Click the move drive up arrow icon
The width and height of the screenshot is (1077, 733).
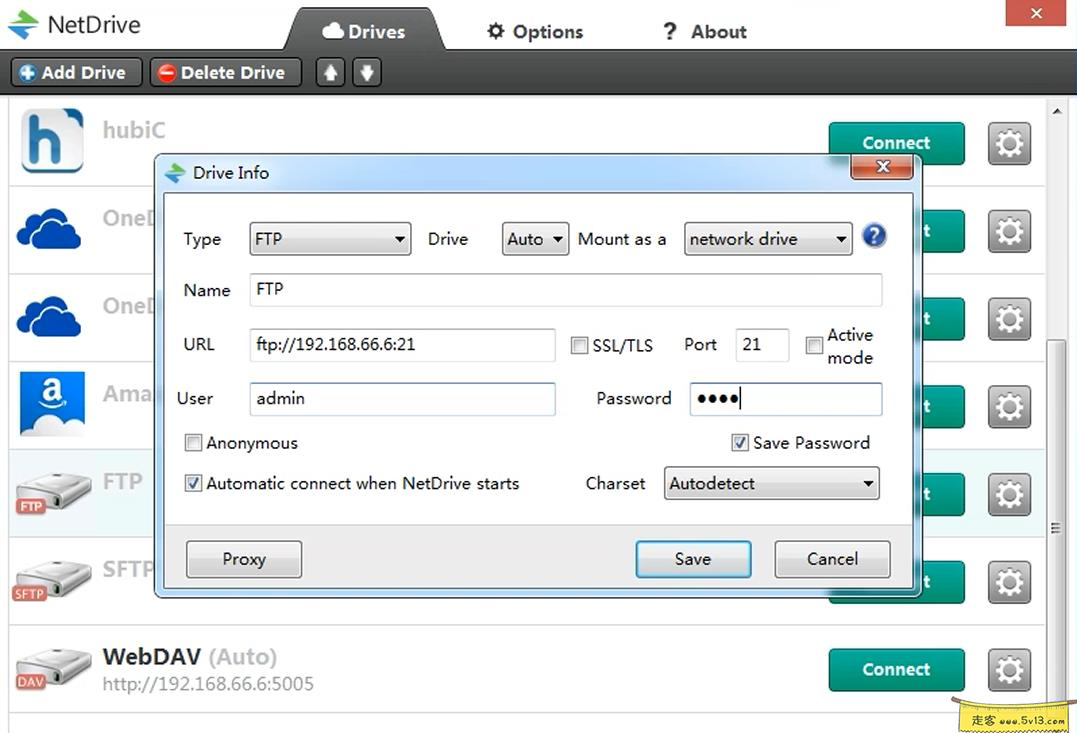point(330,73)
